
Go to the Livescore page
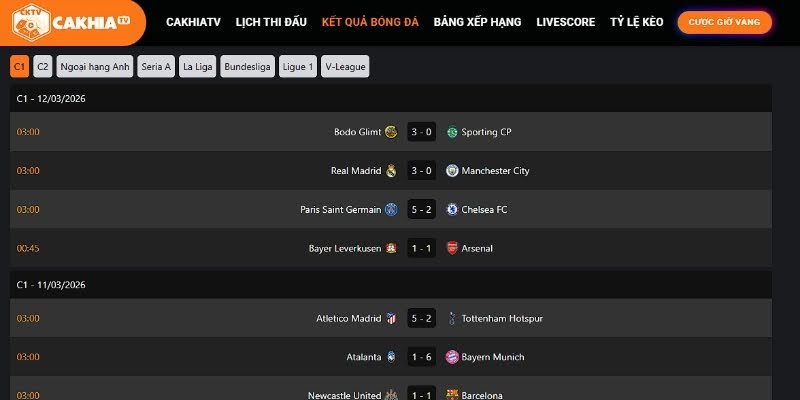coord(565,22)
